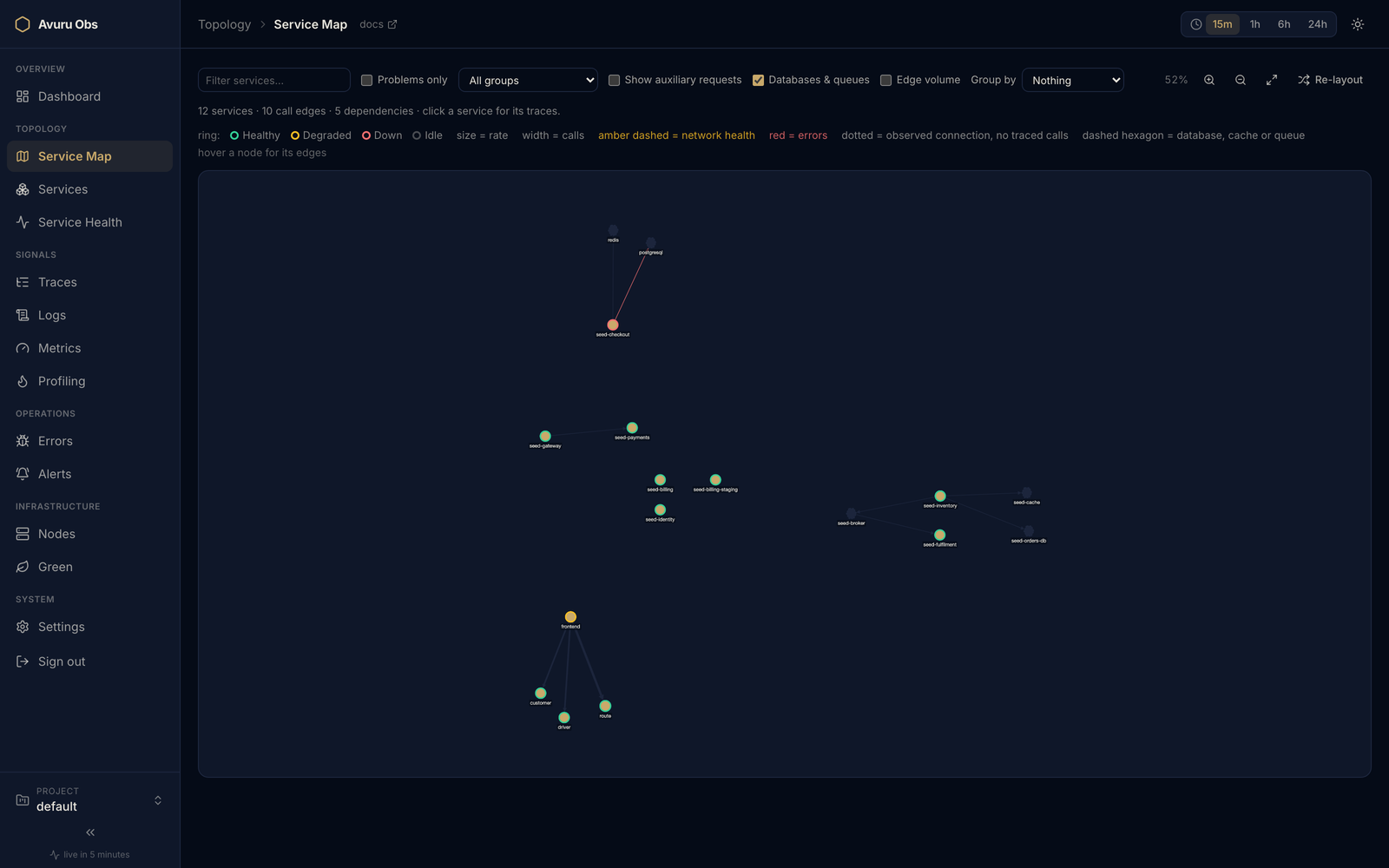Collapse the sidebar with double chevron icon
1389x868 pixels.
(90, 832)
